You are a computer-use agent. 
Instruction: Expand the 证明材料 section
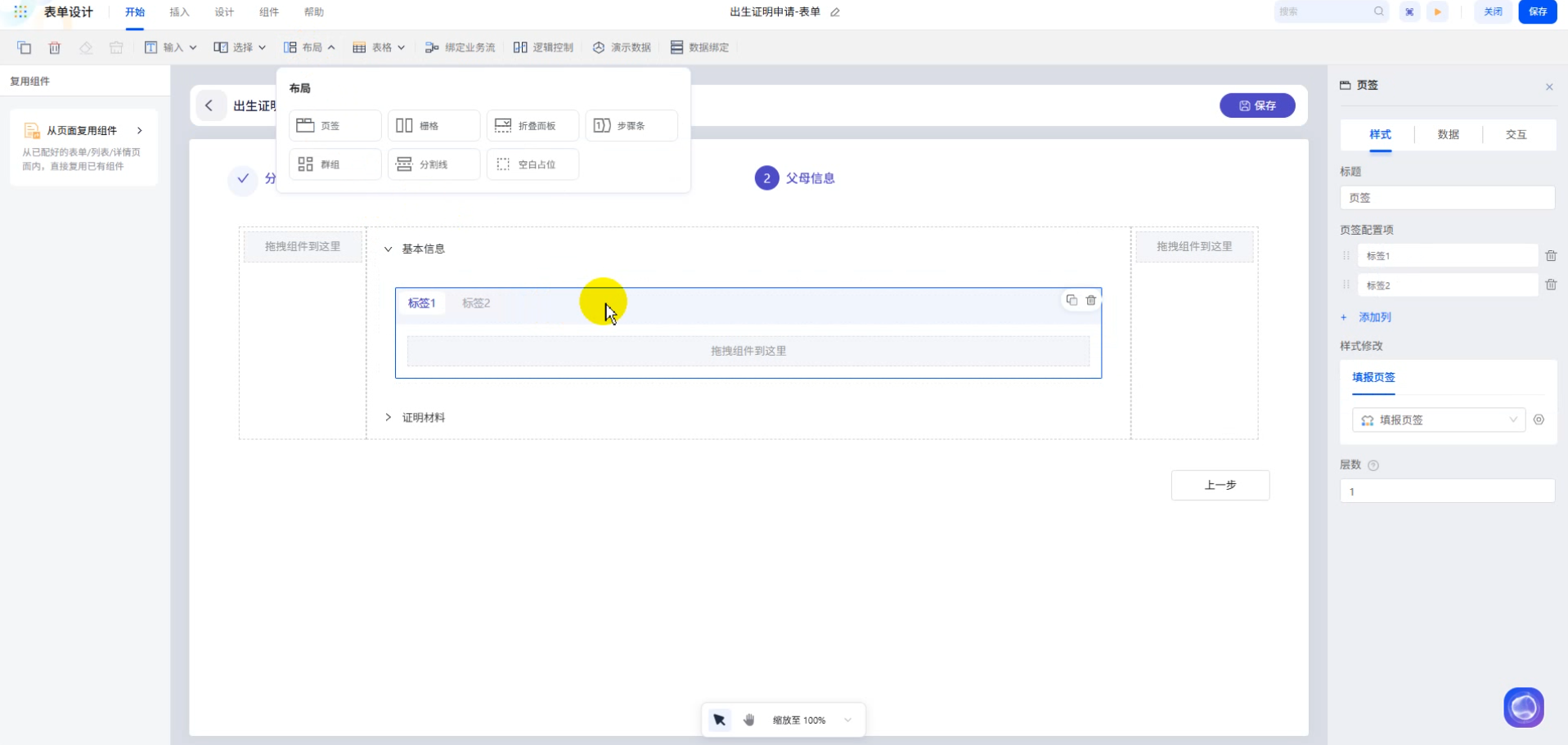[389, 417]
